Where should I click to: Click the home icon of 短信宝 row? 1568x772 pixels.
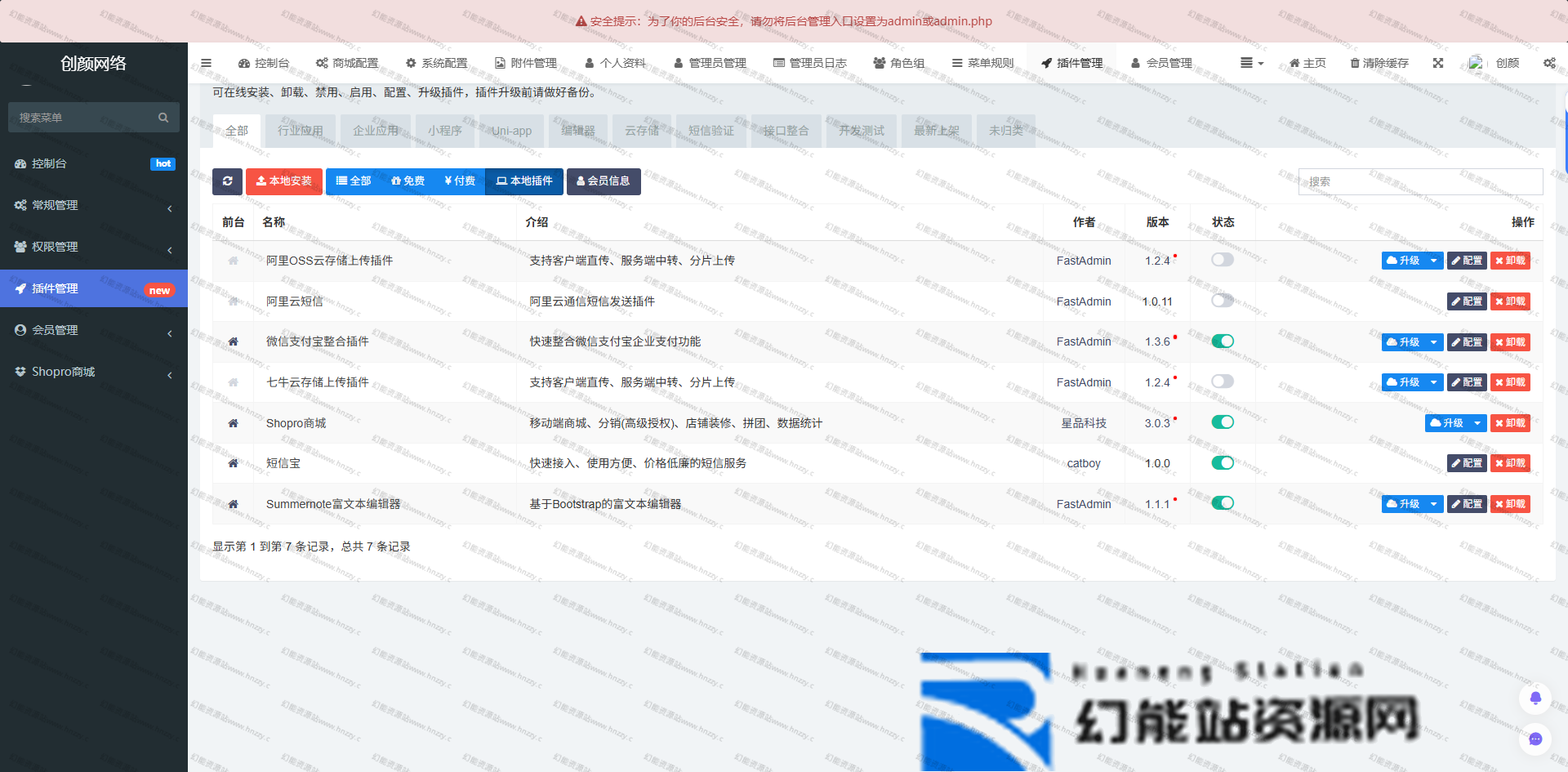click(x=233, y=463)
